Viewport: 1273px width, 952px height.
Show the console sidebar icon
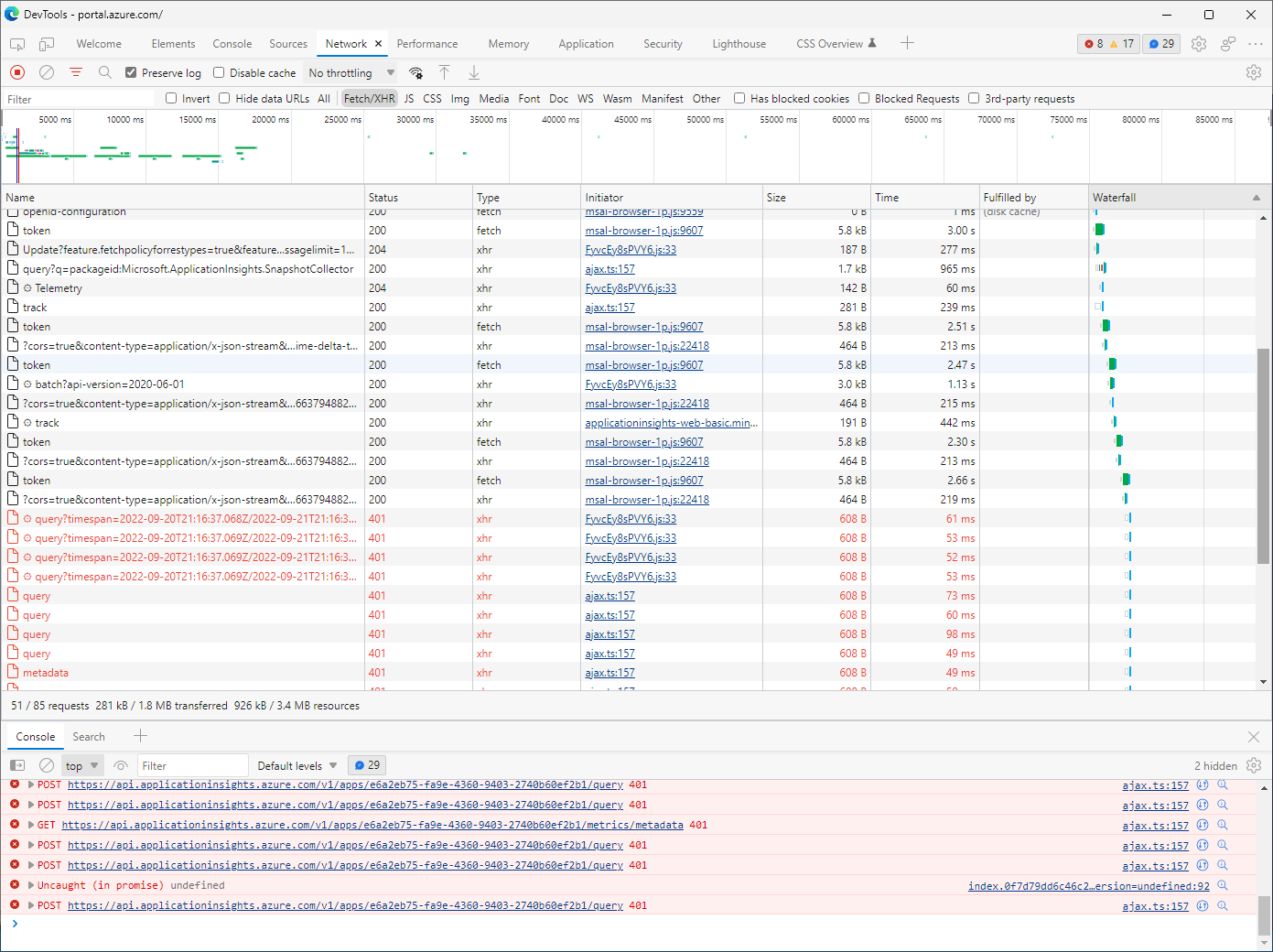17,765
